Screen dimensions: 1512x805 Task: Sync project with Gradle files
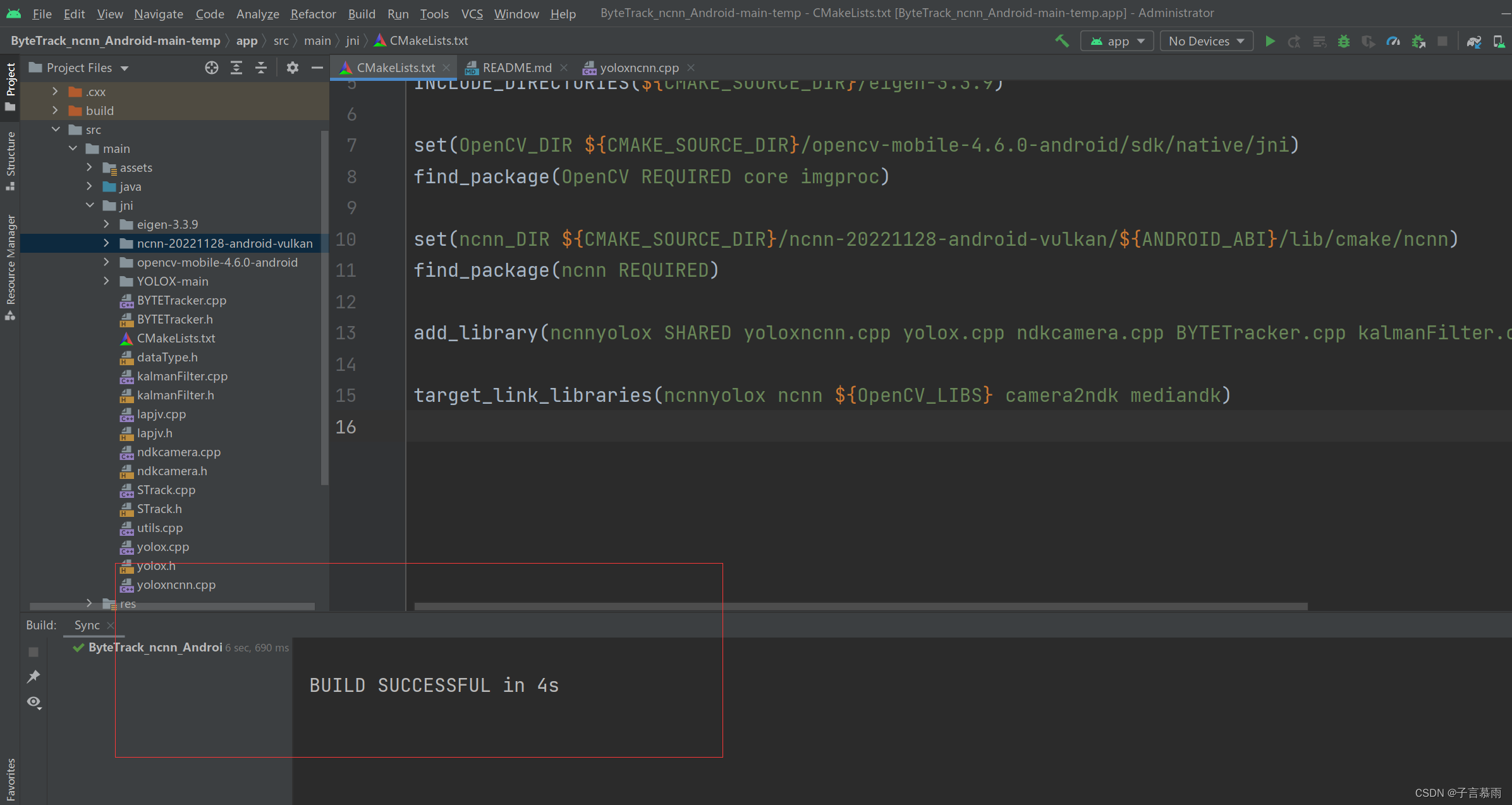1474,41
